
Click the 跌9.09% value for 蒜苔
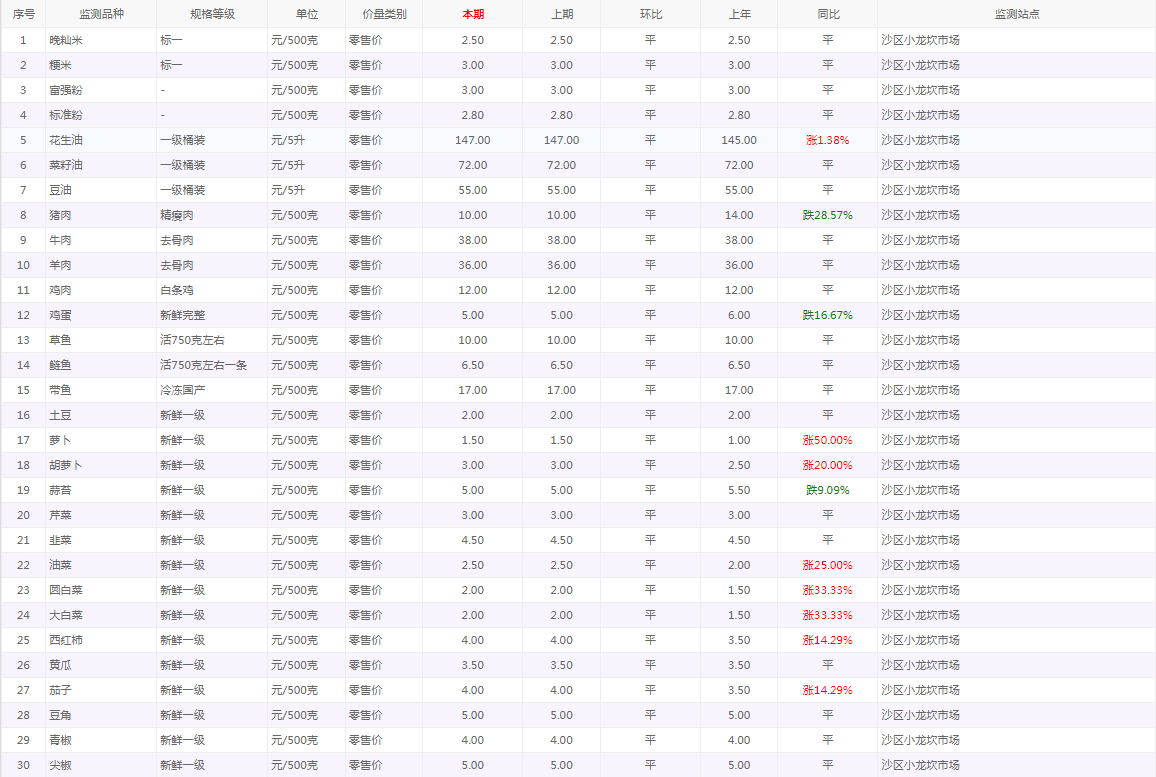pos(827,490)
